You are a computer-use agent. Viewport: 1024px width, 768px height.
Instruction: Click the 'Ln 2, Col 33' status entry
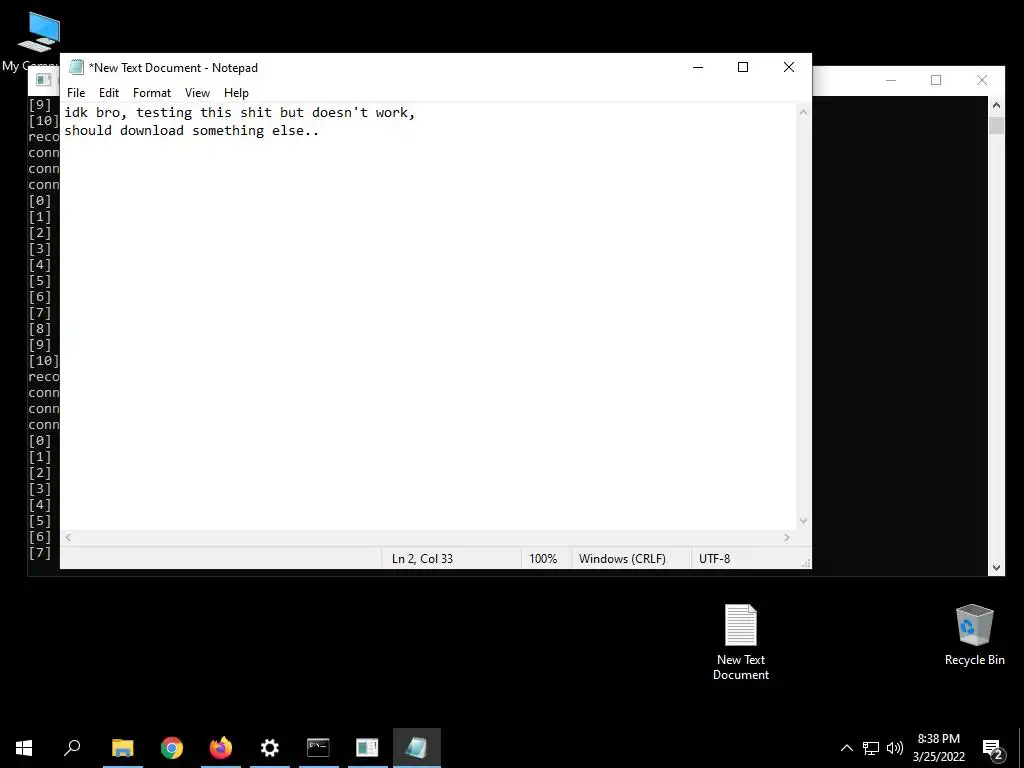[422, 558]
